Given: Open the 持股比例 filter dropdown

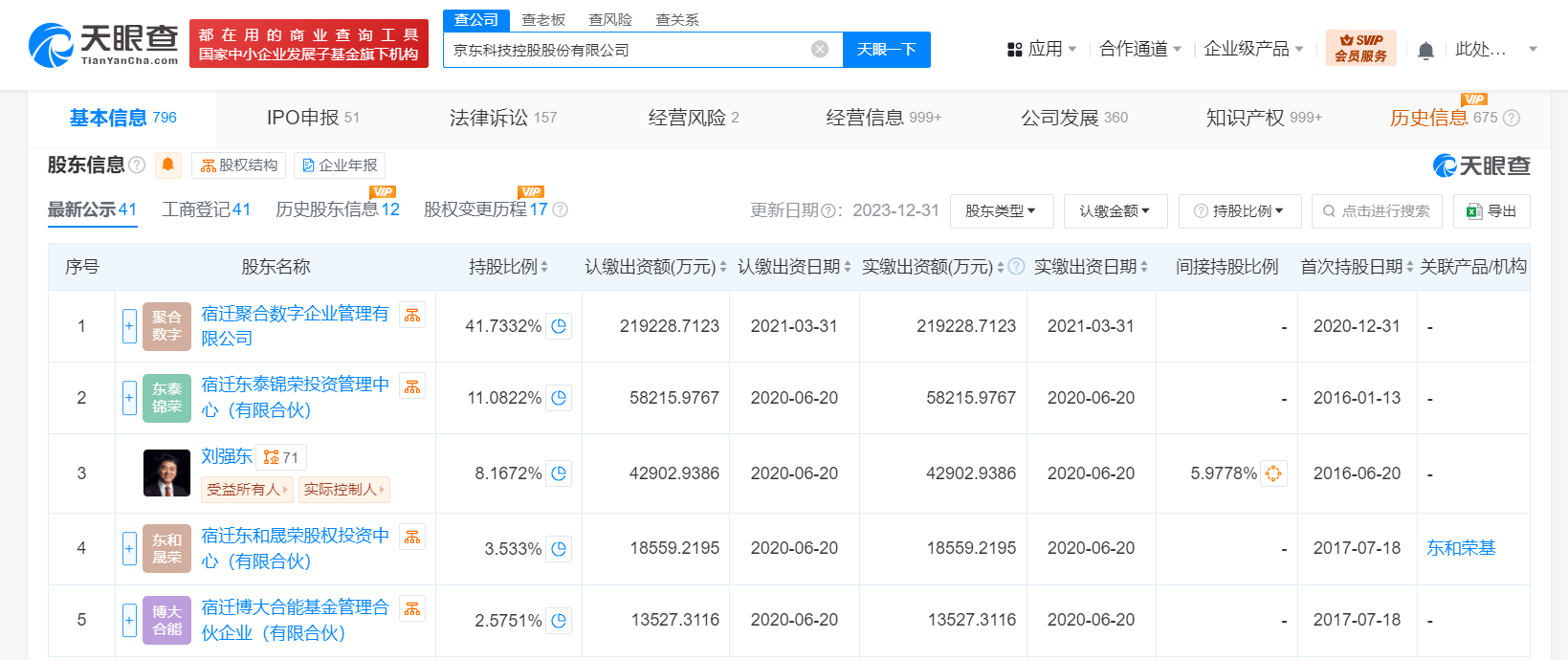Looking at the screenshot, I should tap(1240, 211).
